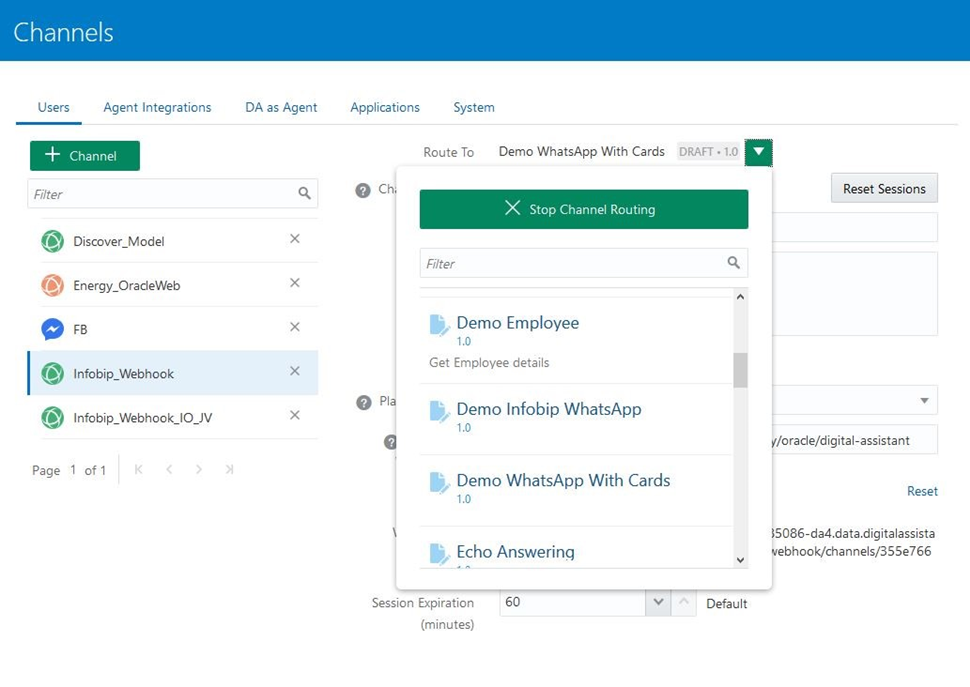Image resolution: width=970 pixels, height=687 pixels.
Task: Click the search icon in channel filter
Action: coord(305,194)
